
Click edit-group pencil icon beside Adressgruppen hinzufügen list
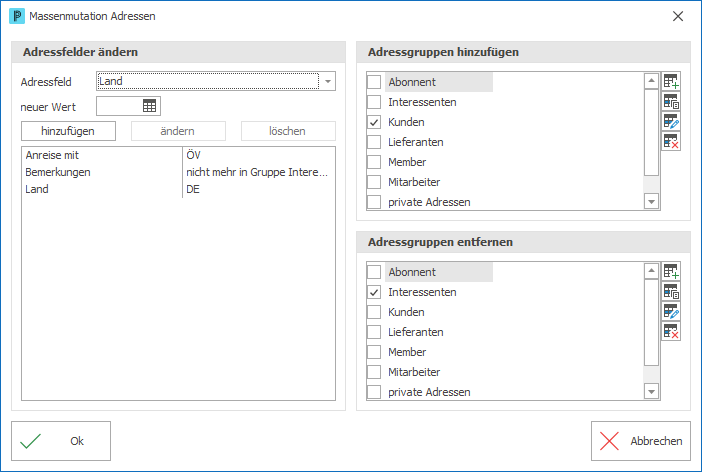pyautogui.click(x=671, y=121)
